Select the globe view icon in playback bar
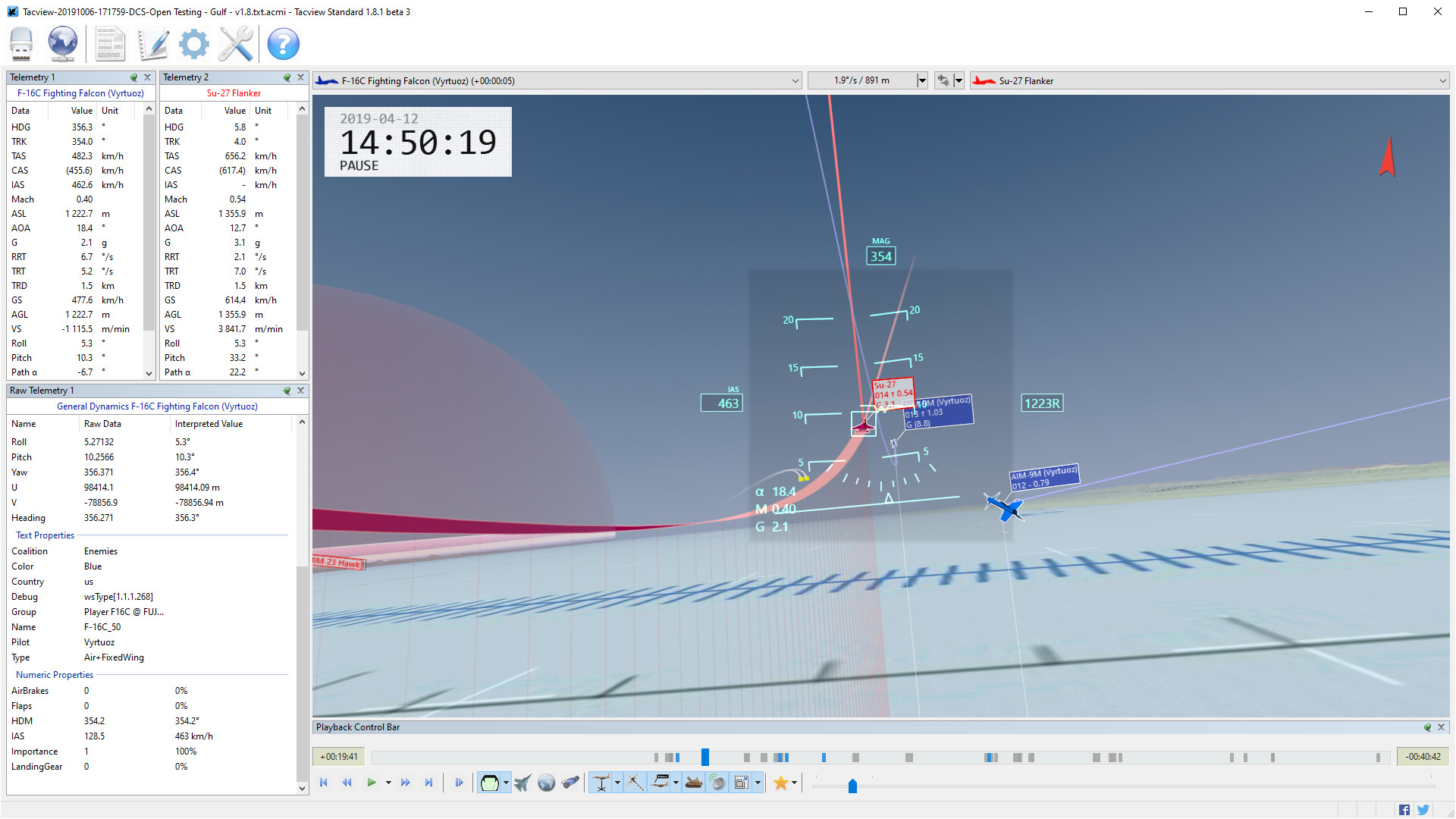The height and width of the screenshot is (819, 1456). pos(547,783)
